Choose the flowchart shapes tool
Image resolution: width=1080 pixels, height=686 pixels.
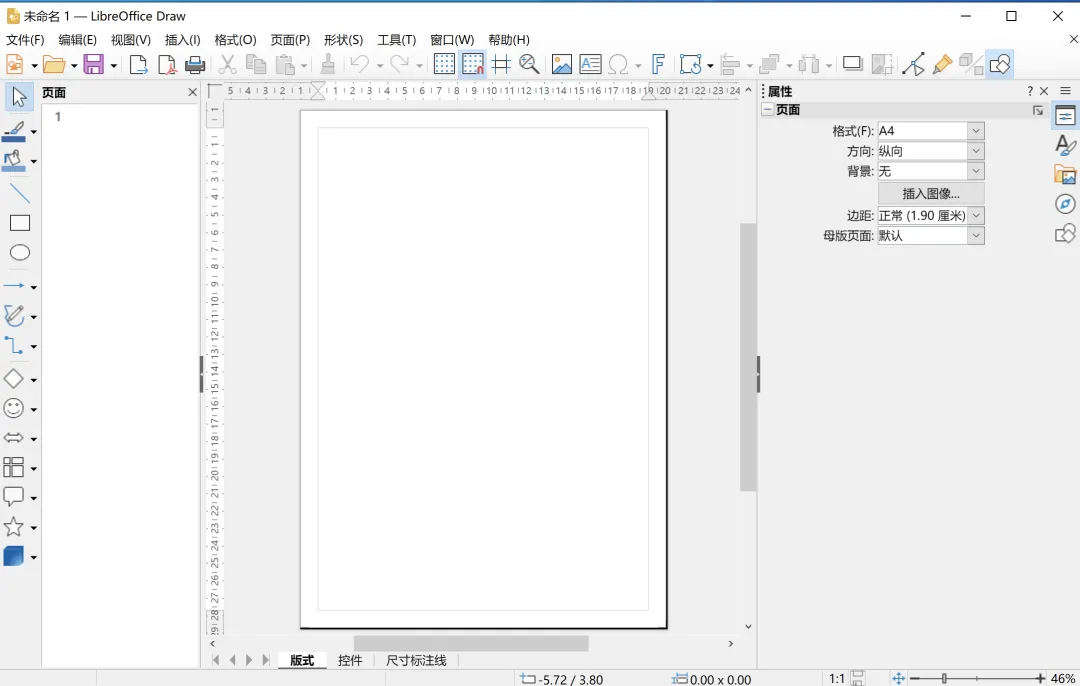14,468
